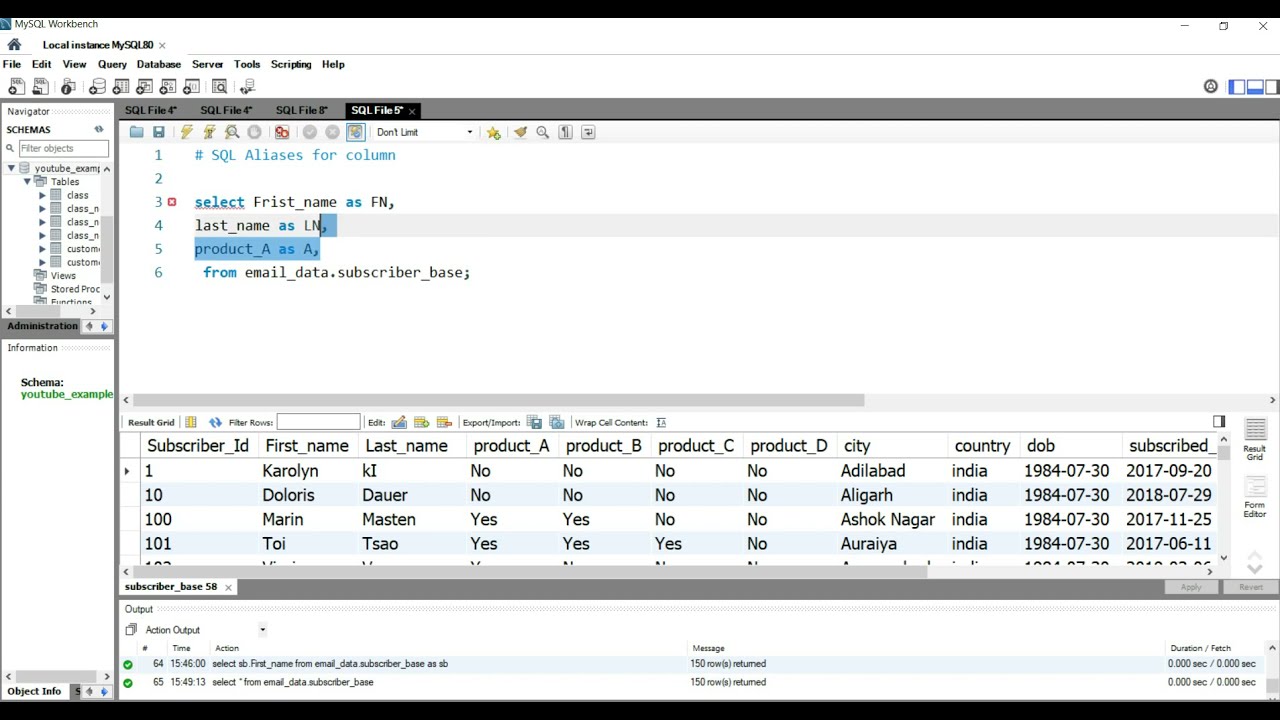Click the reconnect to DBMS icon

pos(247,87)
